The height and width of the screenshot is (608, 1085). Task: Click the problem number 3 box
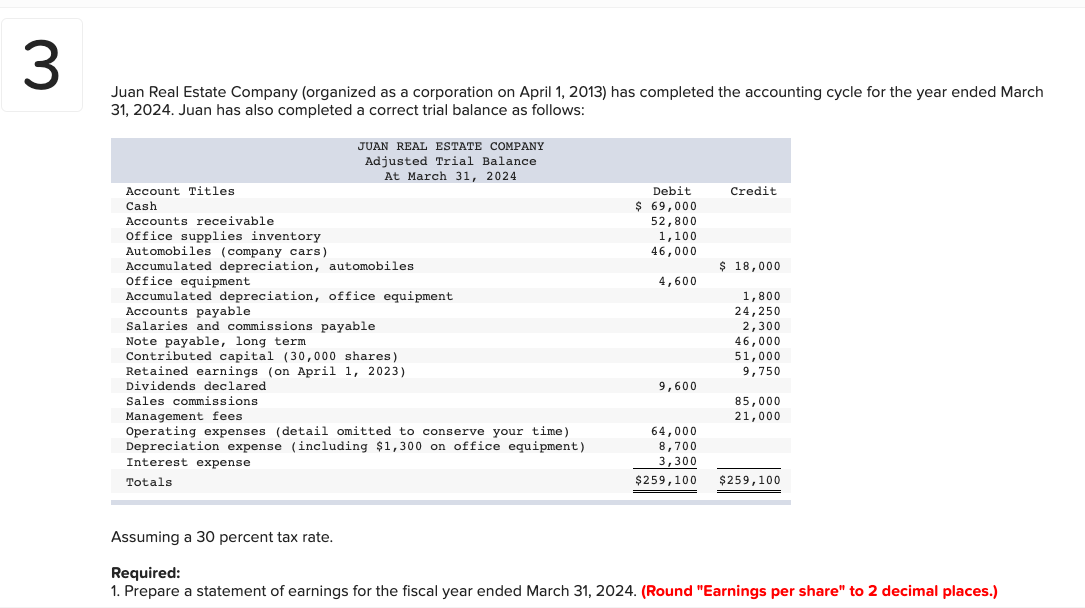pyautogui.click(x=41, y=63)
